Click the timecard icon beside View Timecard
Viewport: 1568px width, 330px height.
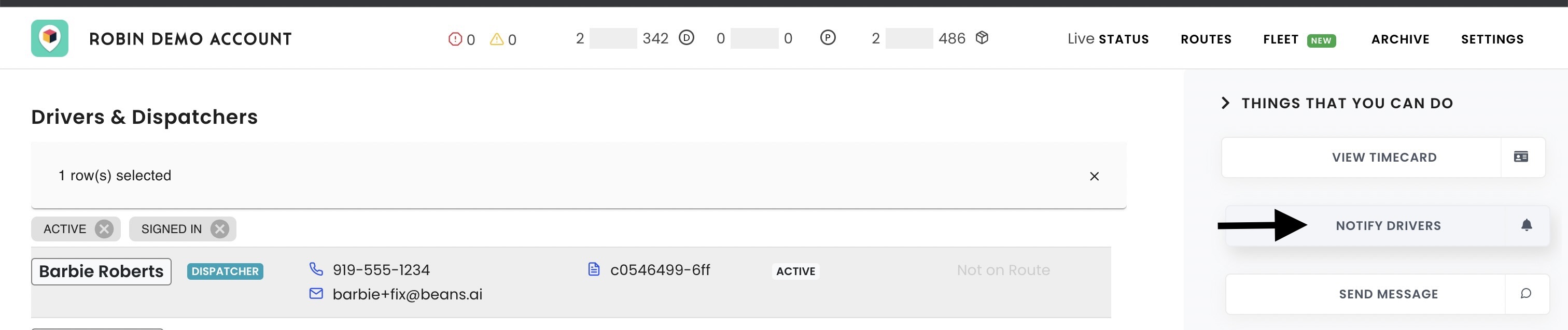point(1520,157)
